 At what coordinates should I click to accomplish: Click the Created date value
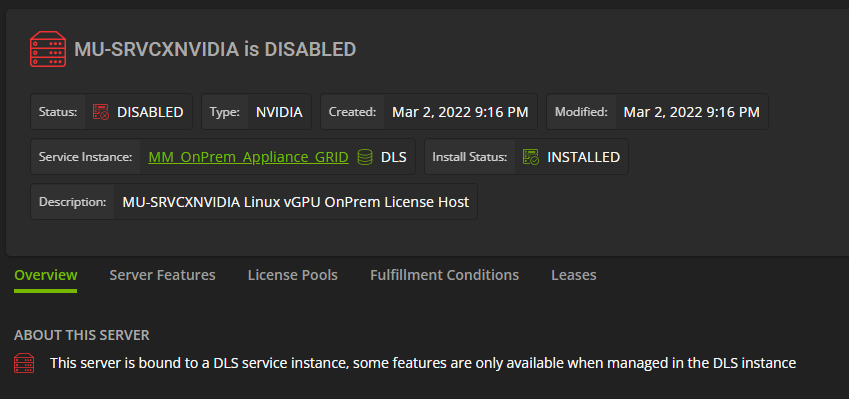460,112
